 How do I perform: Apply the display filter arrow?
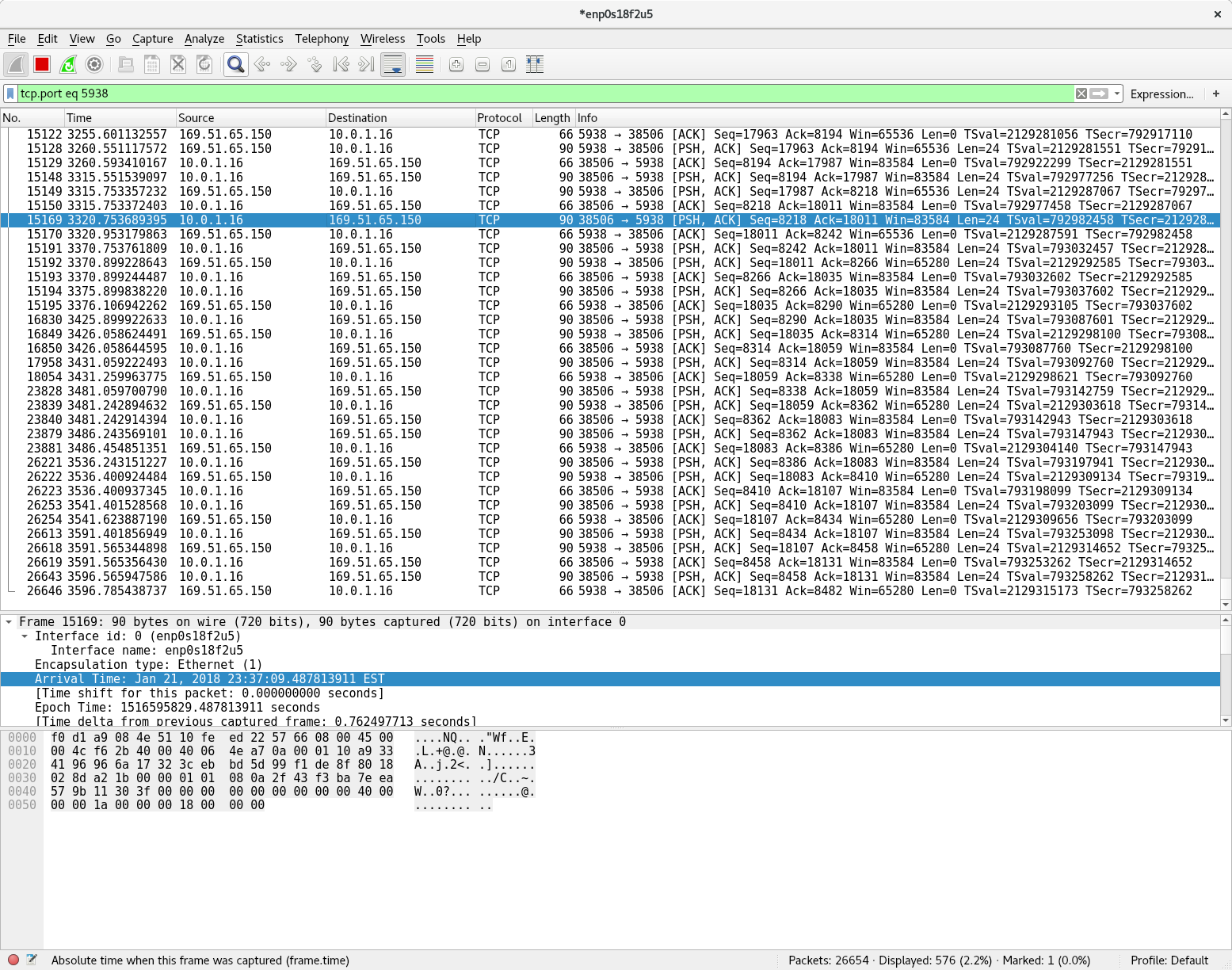(x=1100, y=94)
